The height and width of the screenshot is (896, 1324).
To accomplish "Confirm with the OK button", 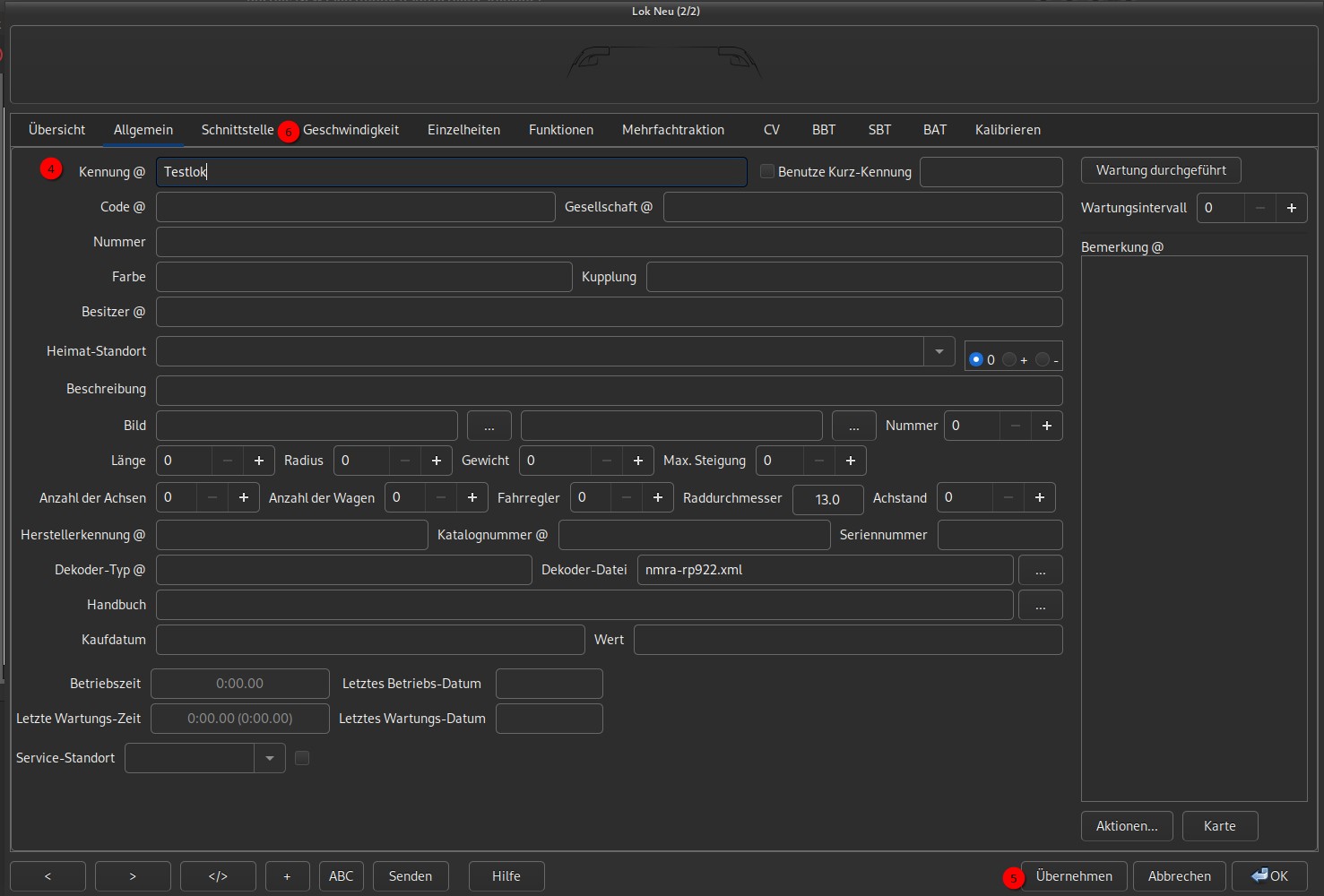I will click(x=1269, y=876).
